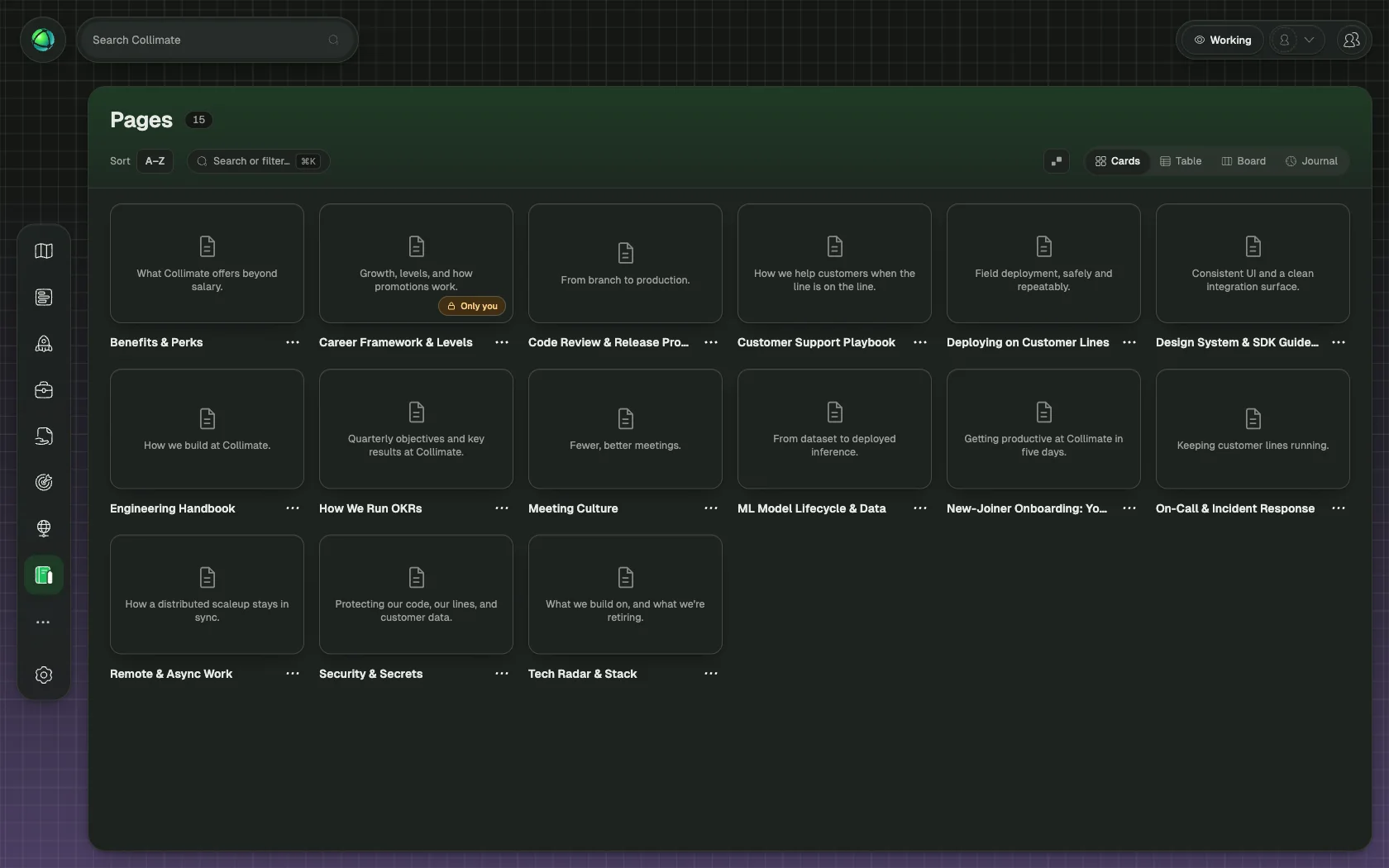Viewport: 1389px width, 868px height.
Task: Open options menu for On-Call & Incident Response
Action: pyautogui.click(x=1339, y=508)
